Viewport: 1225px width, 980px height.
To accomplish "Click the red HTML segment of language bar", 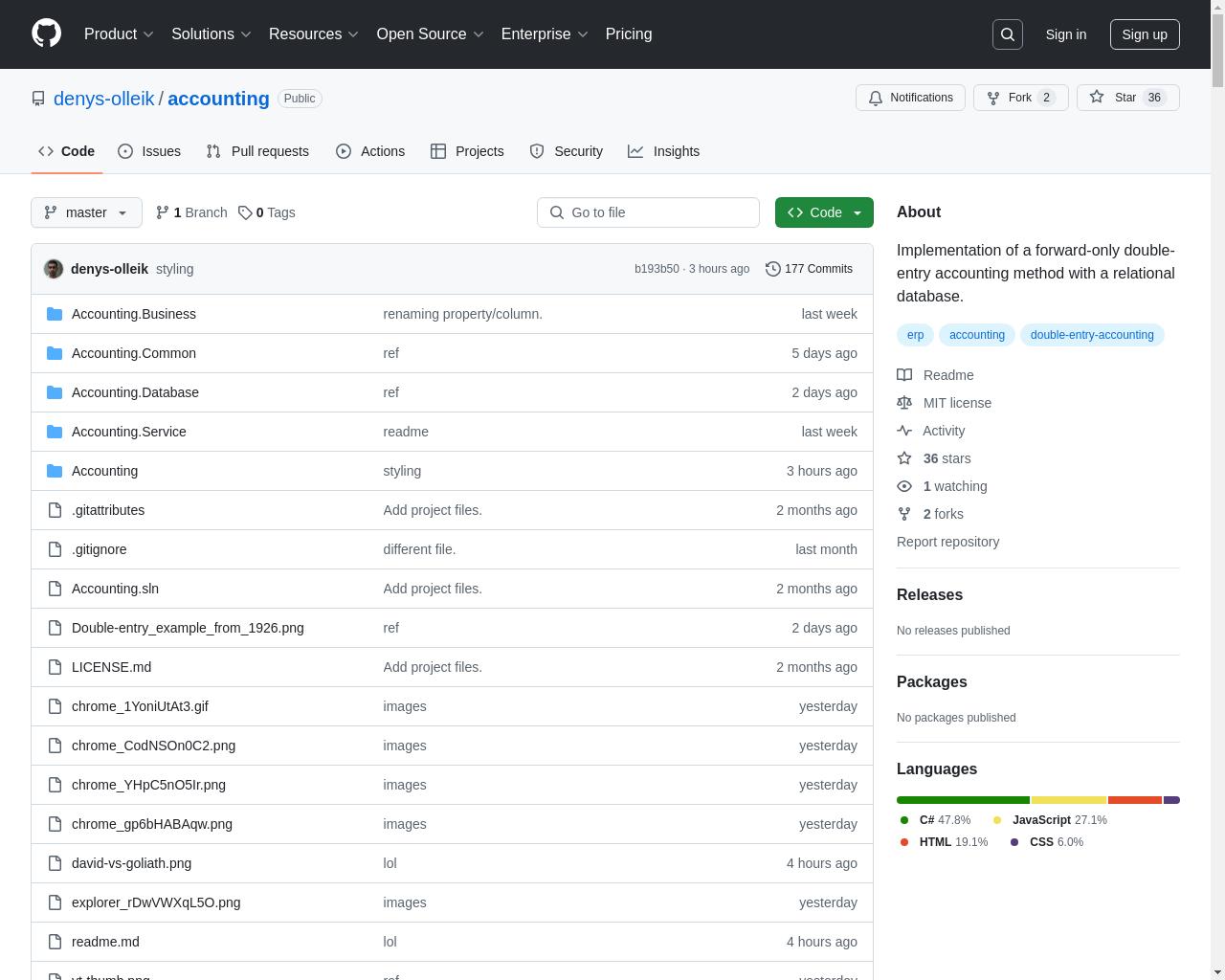I will 1135,800.
